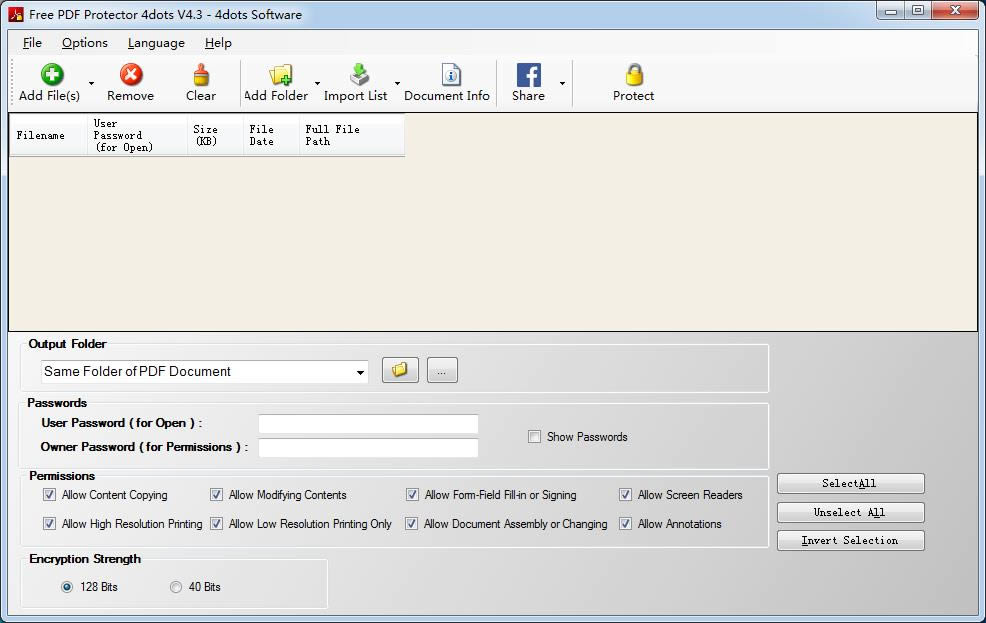Expand the Import List dropdown arrow
Image resolution: width=986 pixels, height=623 pixels.
coord(397,83)
